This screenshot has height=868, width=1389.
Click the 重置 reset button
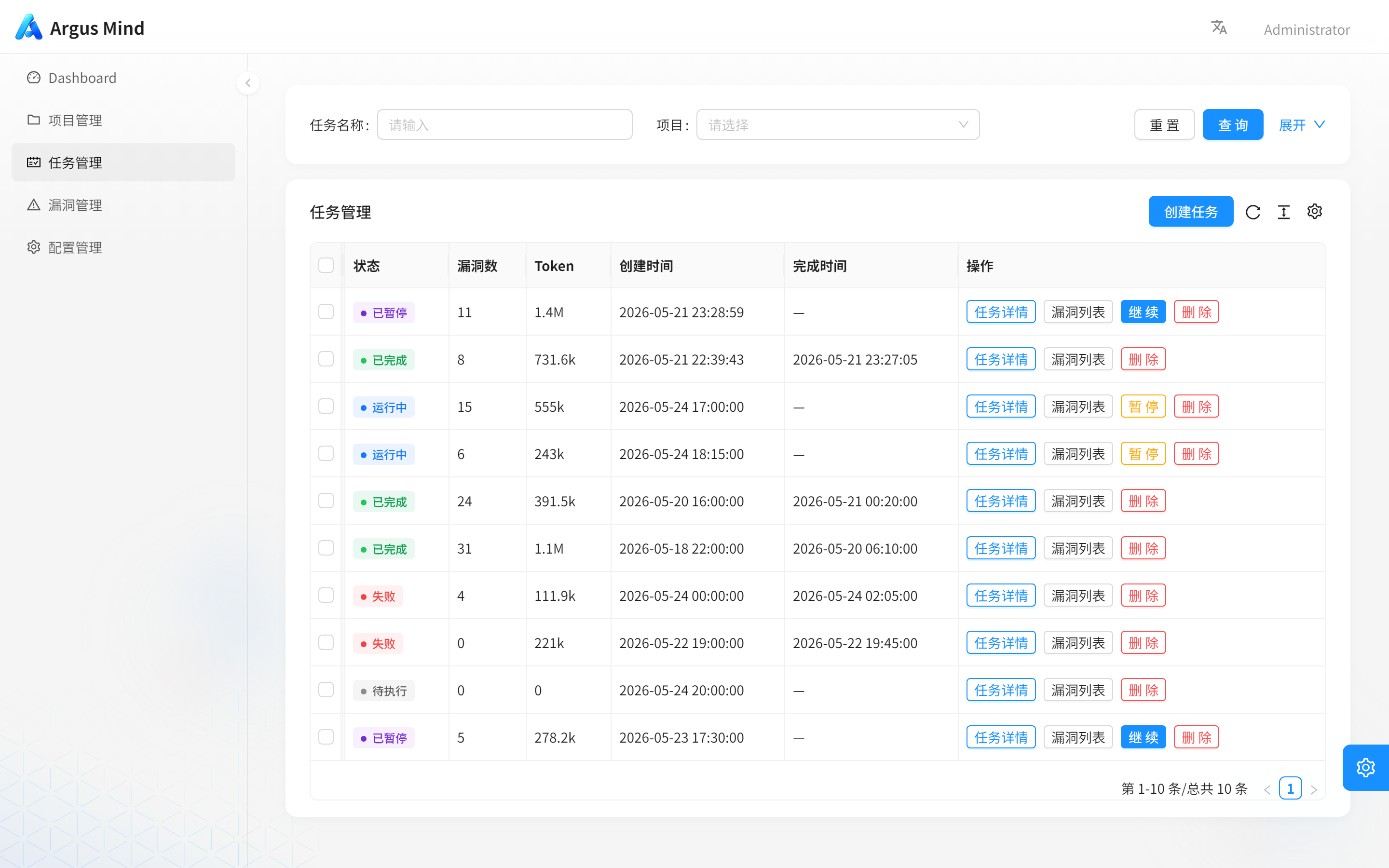(1164, 124)
